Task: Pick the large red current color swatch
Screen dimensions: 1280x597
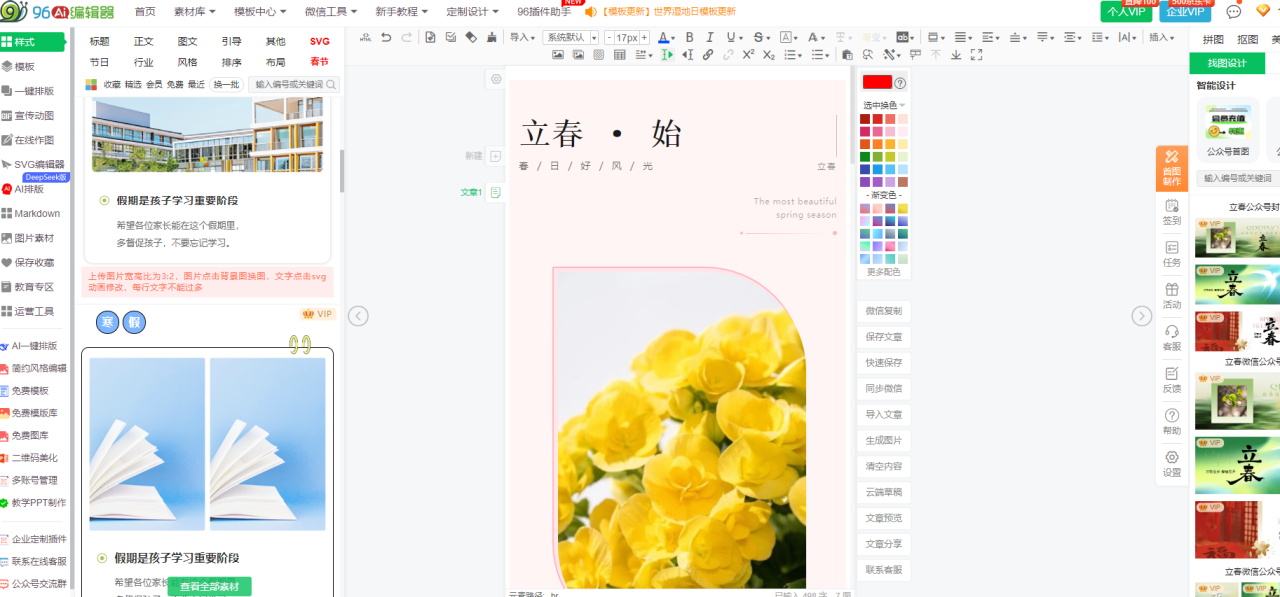Action: pos(877,82)
